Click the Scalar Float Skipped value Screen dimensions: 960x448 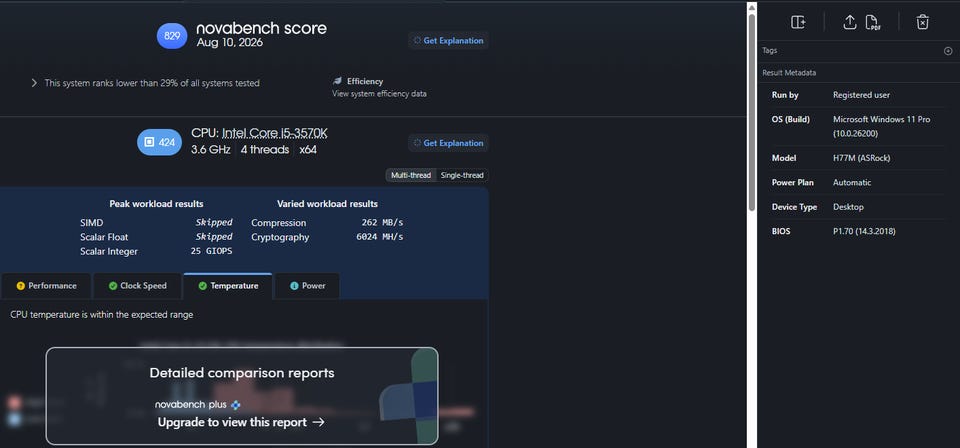(x=214, y=237)
